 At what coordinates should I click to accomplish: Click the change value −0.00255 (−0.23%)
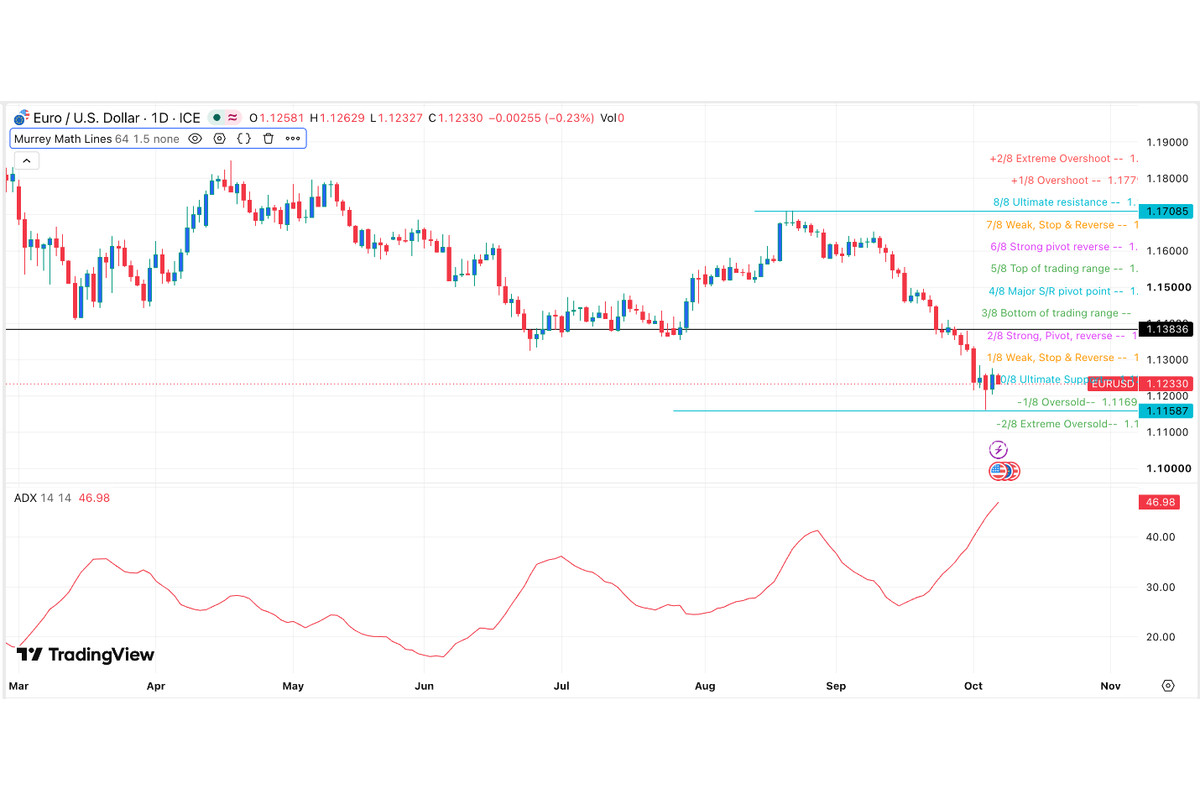pos(540,118)
